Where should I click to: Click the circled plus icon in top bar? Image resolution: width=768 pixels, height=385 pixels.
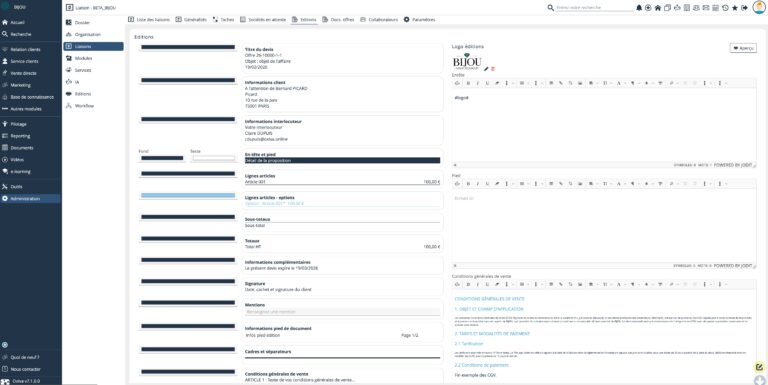pos(648,8)
